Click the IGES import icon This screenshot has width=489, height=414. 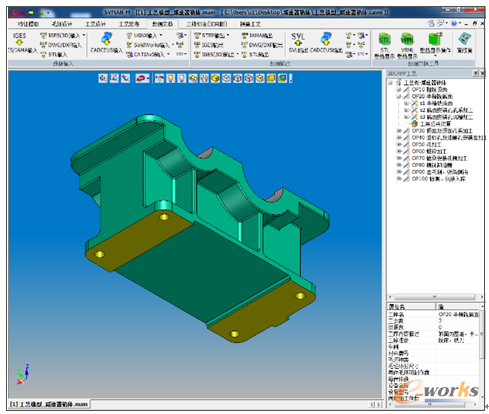[x=19, y=39]
